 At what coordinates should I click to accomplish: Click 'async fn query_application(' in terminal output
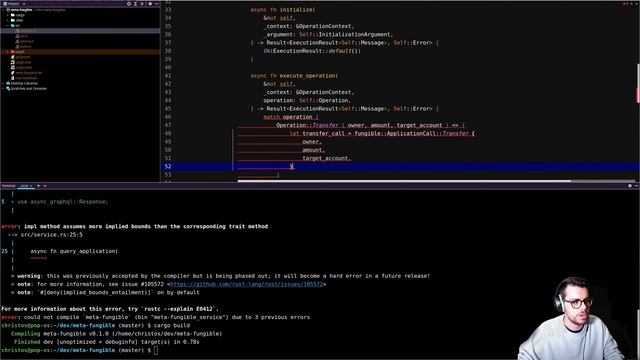tap(74, 251)
